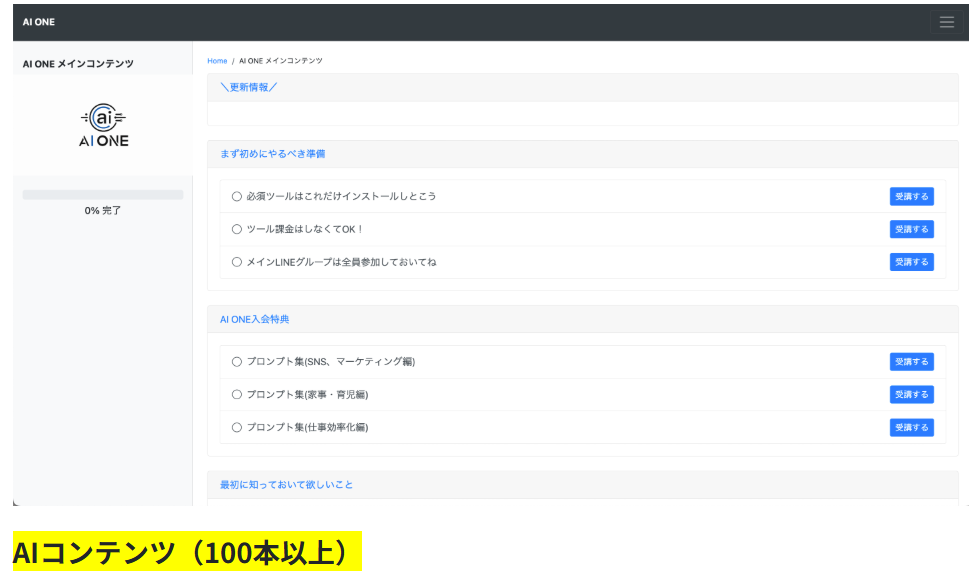Open the hamburger menu in the top bar
This screenshot has width=969, height=581.
(x=946, y=22)
